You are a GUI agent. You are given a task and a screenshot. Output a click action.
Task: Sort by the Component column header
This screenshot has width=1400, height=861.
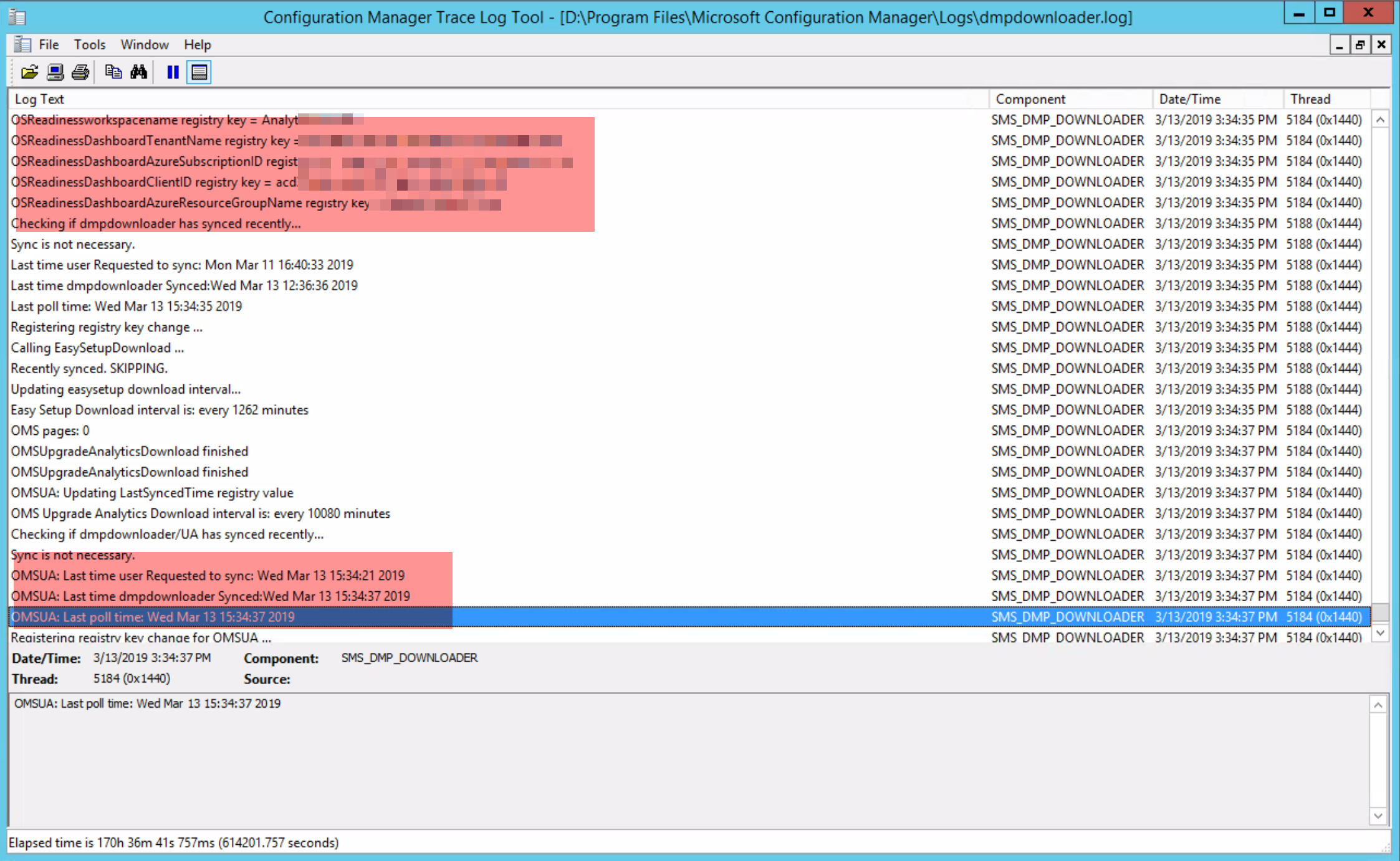(x=1030, y=99)
